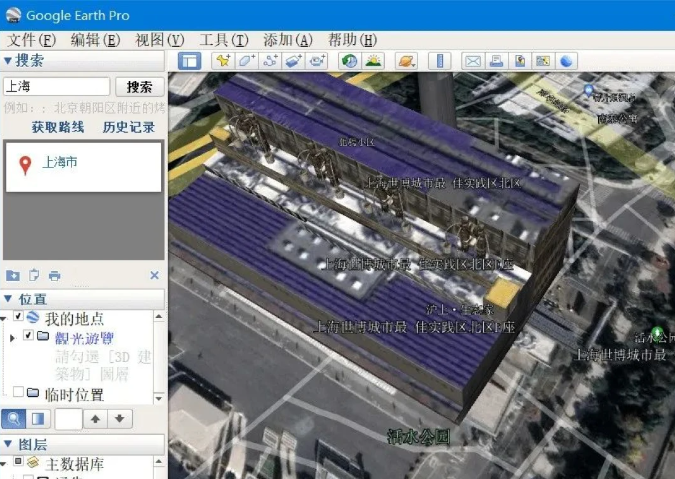Image resolution: width=675 pixels, height=479 pixels.
Task: Collapse the 图层 panel
Action: (7, 443)
